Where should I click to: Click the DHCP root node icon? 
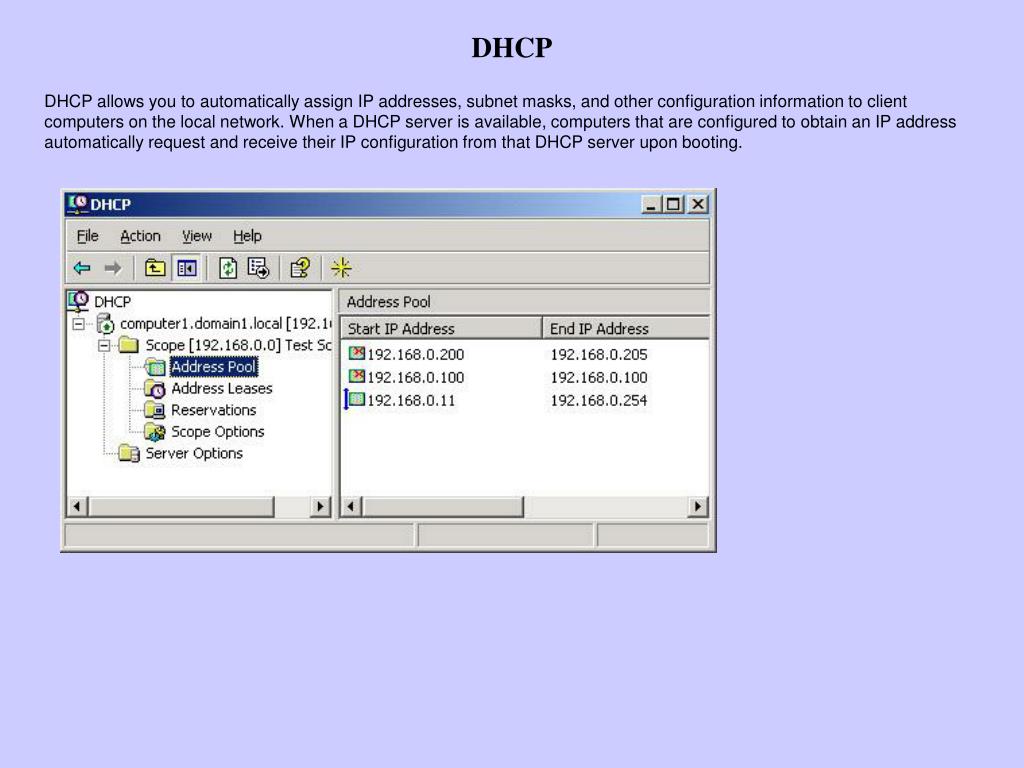pos(78,301)
